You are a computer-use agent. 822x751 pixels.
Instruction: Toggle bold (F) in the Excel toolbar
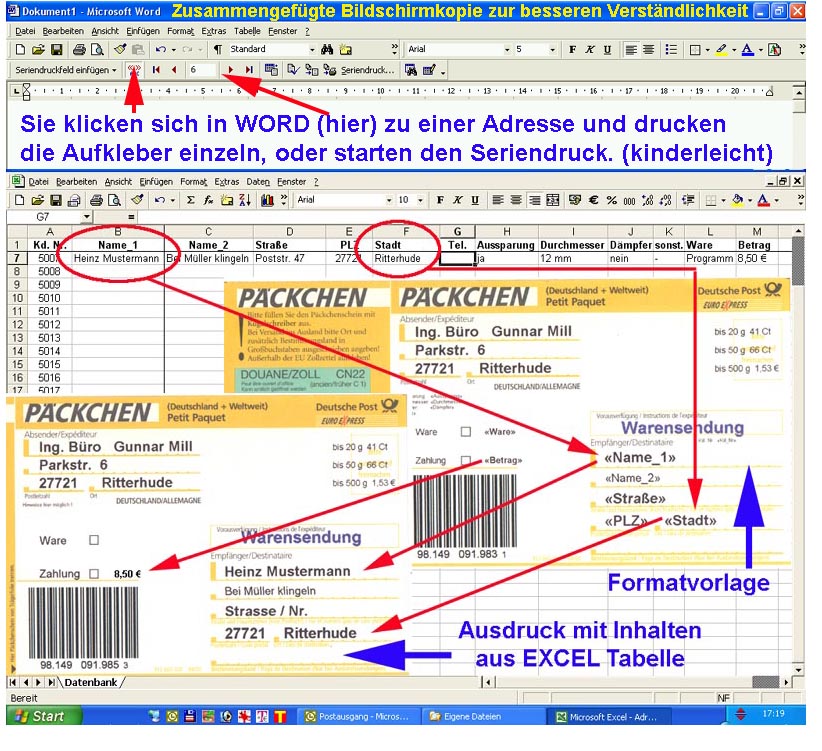coord(440,200)
